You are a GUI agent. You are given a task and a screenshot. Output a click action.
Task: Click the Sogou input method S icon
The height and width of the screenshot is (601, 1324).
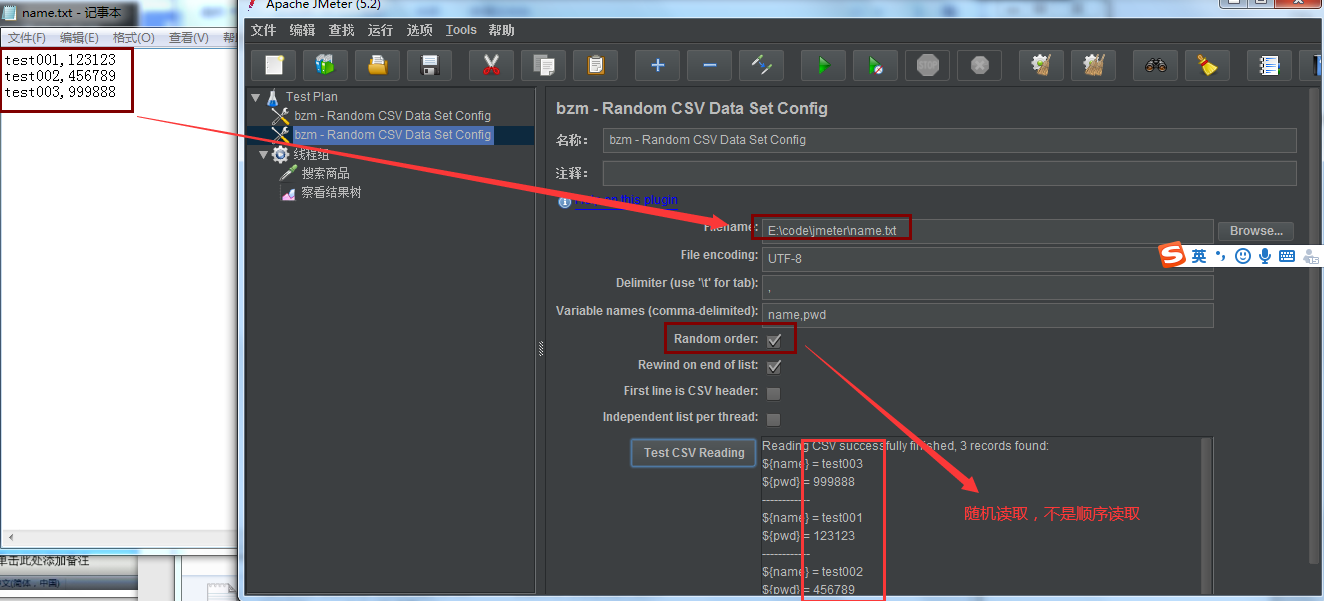coord(1172,256)
